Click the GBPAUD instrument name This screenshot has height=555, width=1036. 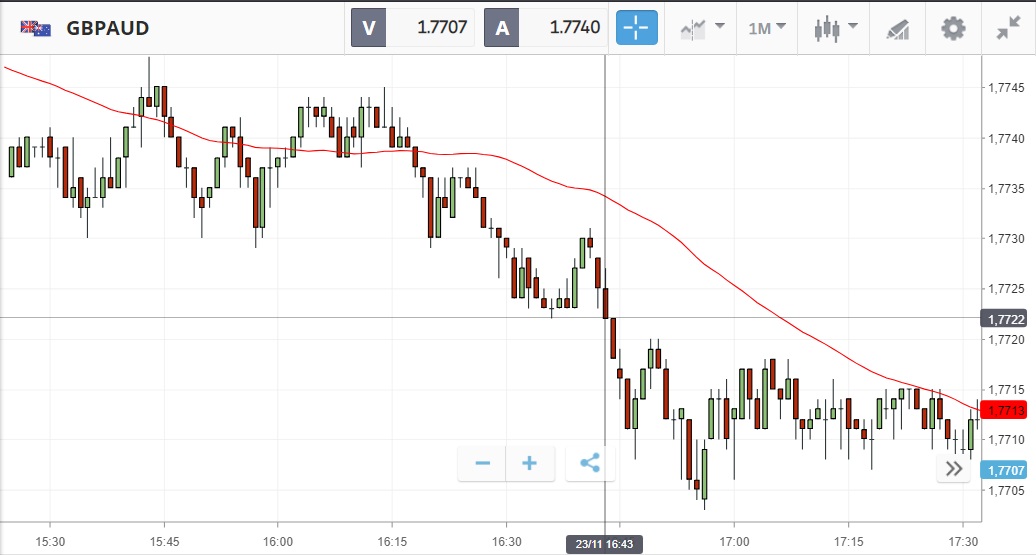click(x=108, y=28)
